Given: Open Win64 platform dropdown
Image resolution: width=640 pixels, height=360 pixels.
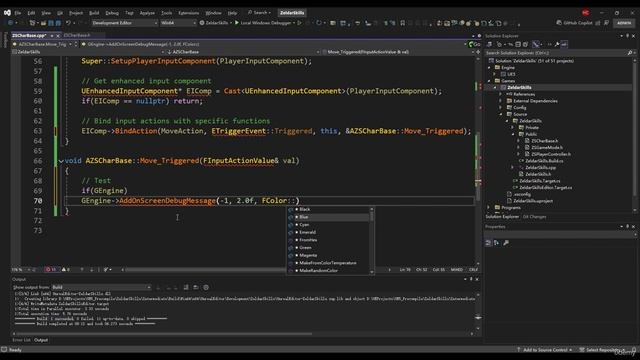Looking at the screenshot, I should (x=178, y=23).
